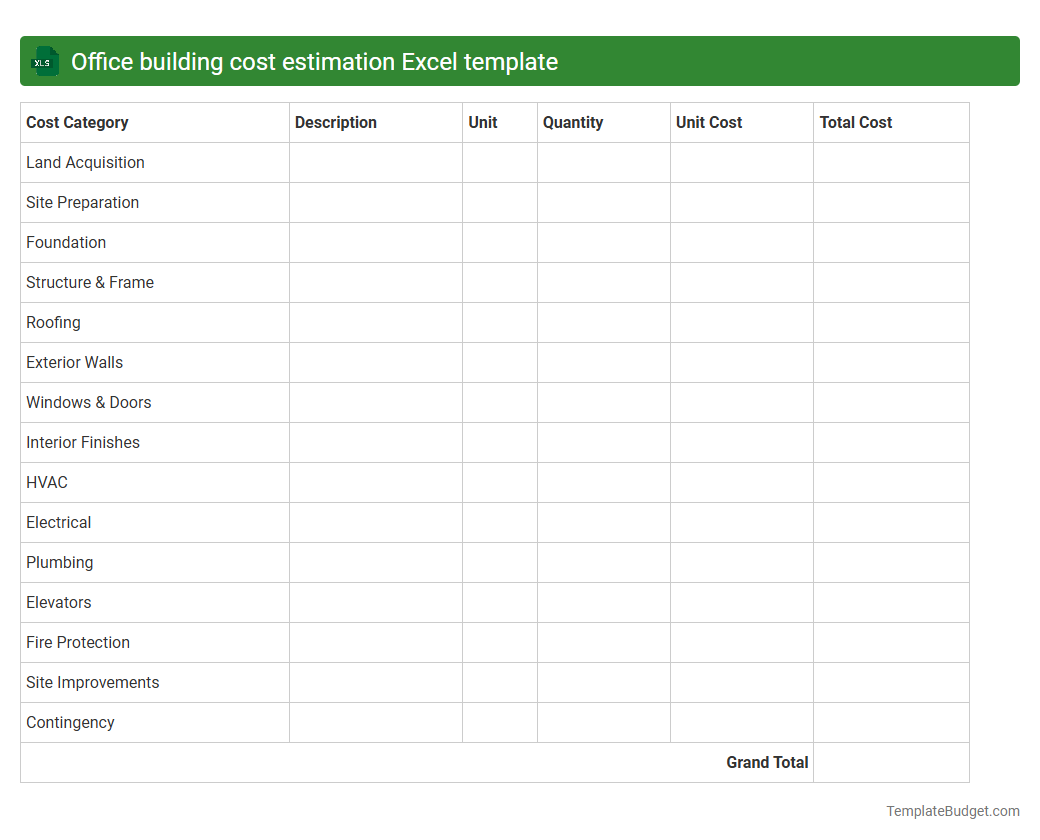Click the HVAC category cell
Screen dimensions: 1040x840
coord(47,482)
